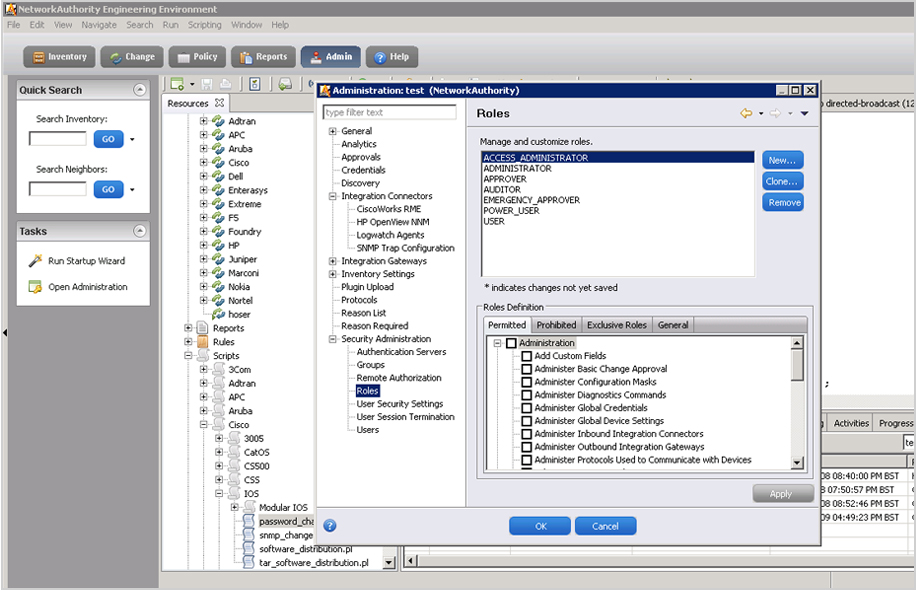Click the checklist icon in the small toolbar
Image resolution: width=916 pixels, height=590 pixels.
255,84
